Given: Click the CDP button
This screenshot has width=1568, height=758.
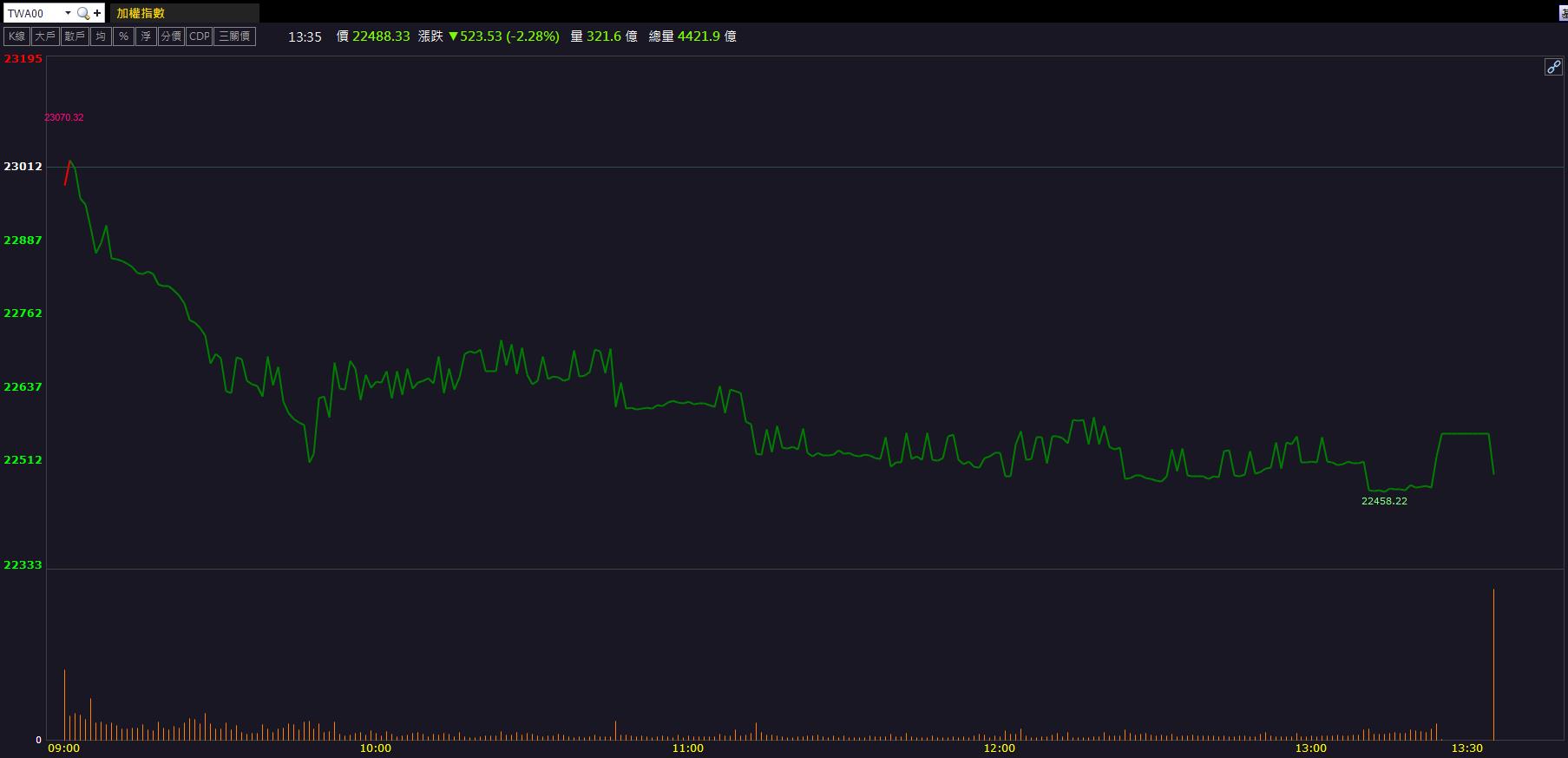Looking at the screenshot, I should tap(199, 36).
